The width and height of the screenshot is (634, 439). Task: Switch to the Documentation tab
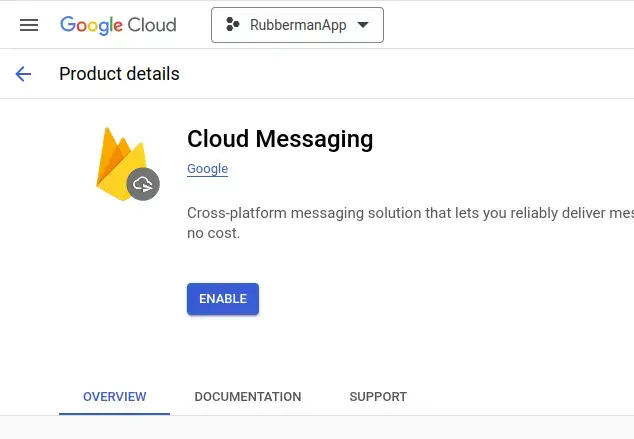(248, 397)
